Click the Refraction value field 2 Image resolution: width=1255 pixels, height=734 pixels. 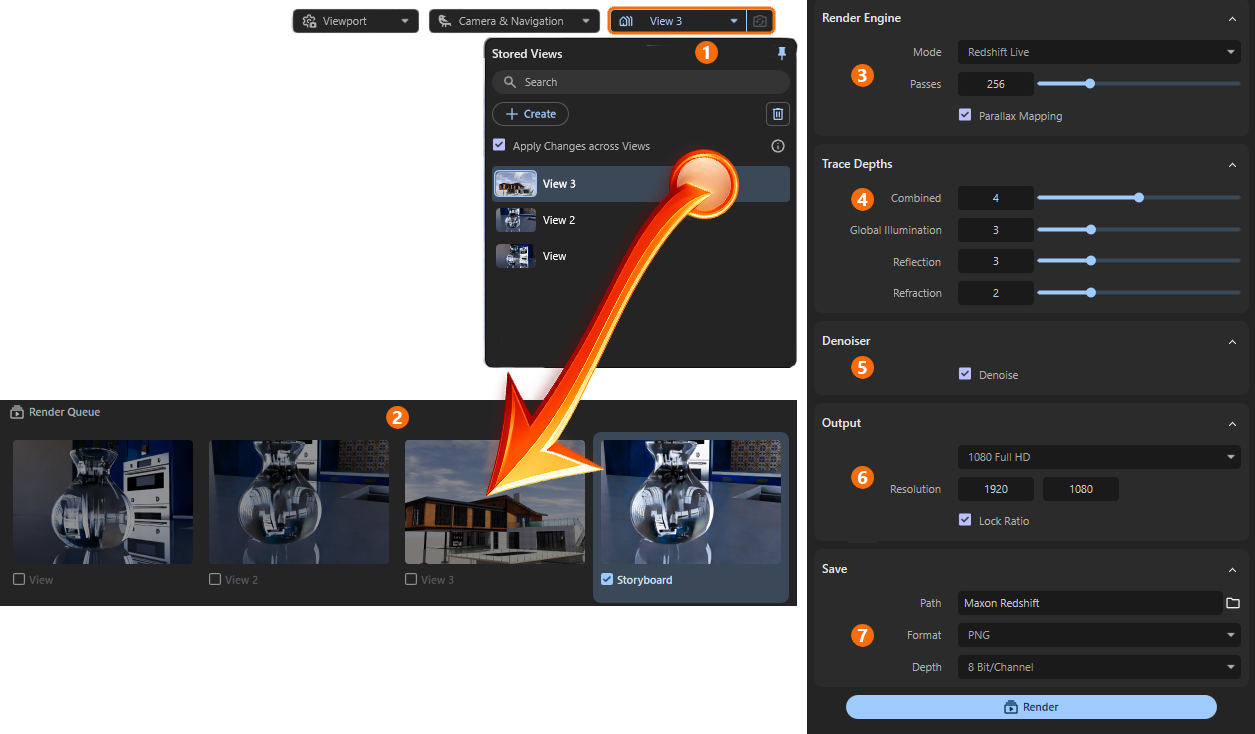click(x=995, y=293)
